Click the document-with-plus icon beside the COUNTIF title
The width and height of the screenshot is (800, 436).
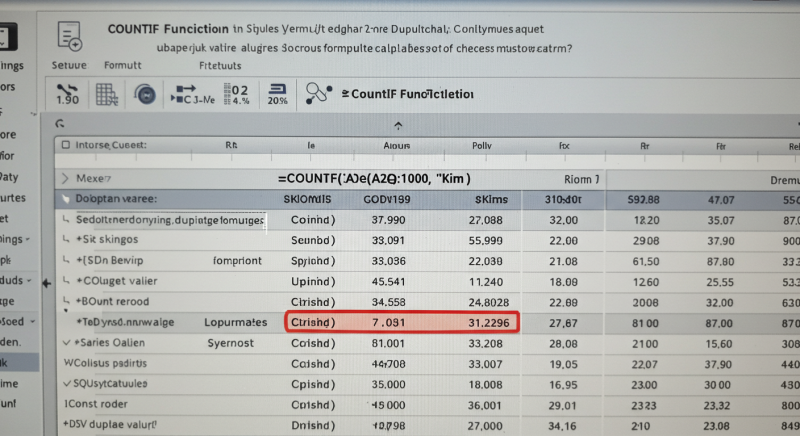(69, 36)
